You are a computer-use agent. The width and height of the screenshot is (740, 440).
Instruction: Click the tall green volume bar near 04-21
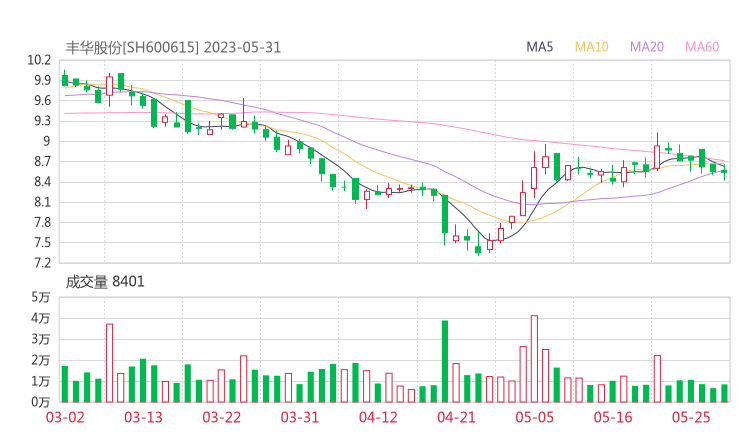pos(445,362)
